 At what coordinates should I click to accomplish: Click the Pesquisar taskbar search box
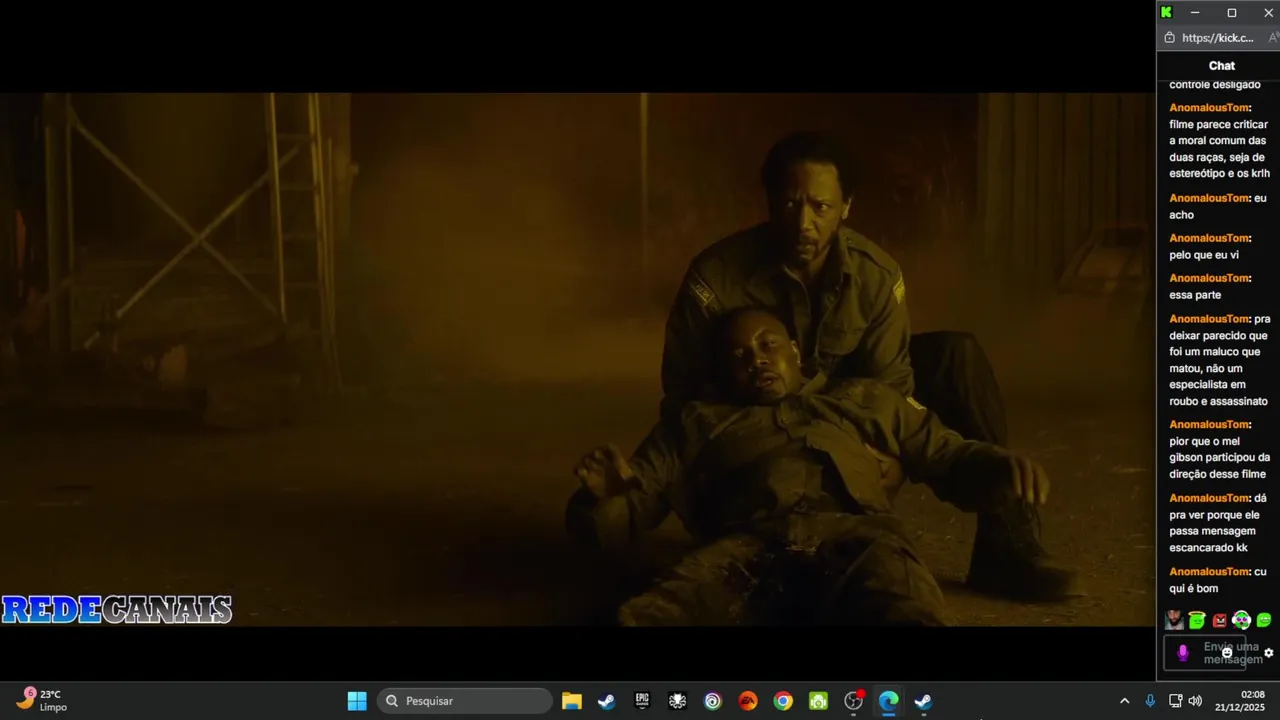pos(464,701)
